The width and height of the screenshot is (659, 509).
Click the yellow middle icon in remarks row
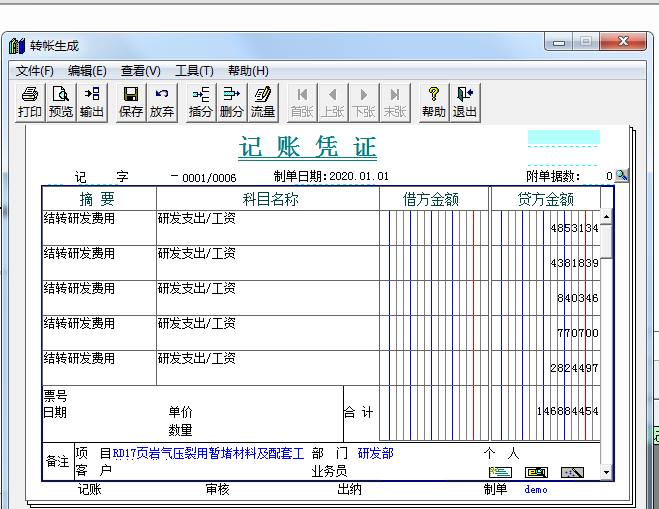click(536, 472)
